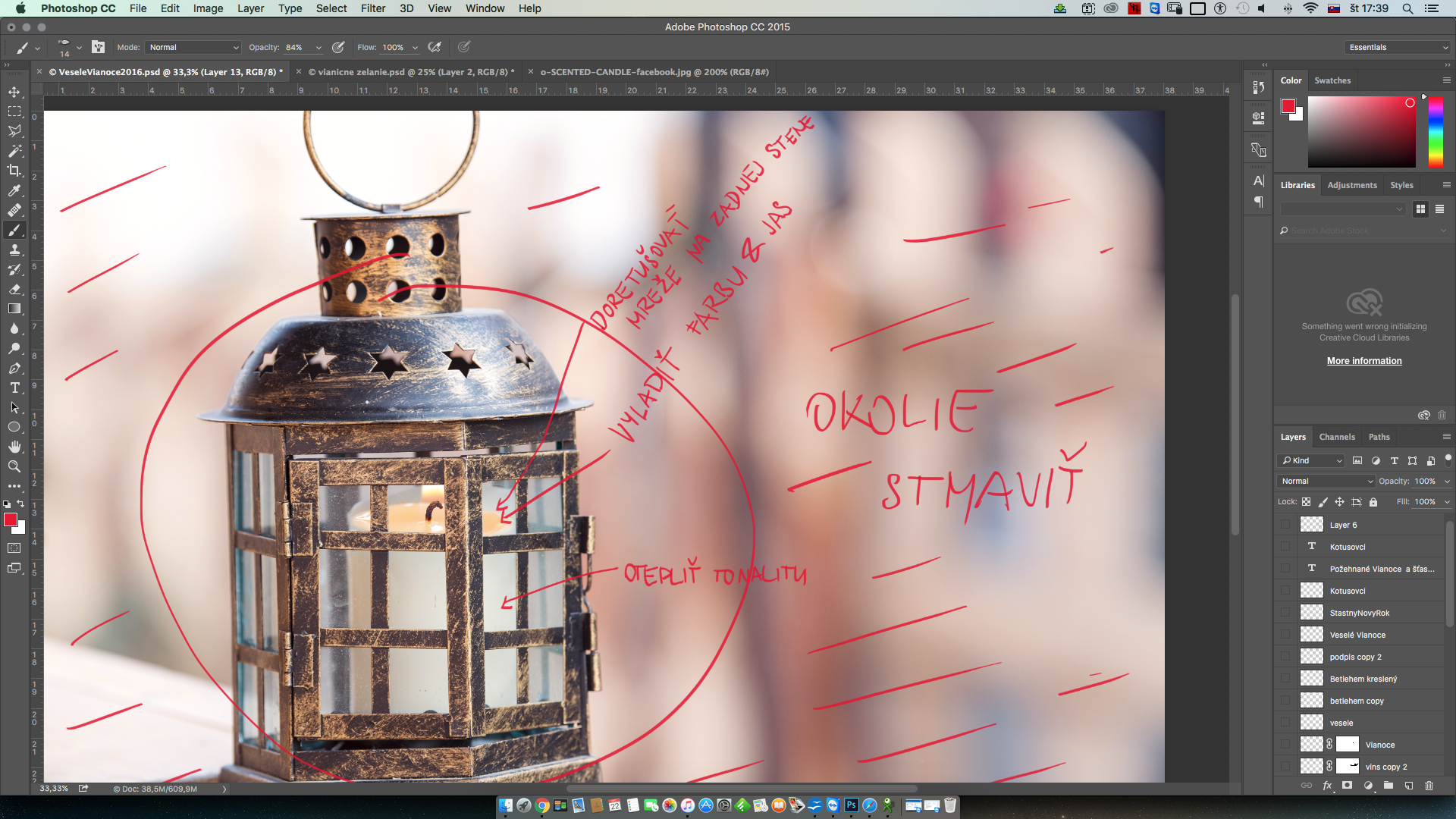Select the Eraser tool
The image size is (1456, 819).
point(14,289)
